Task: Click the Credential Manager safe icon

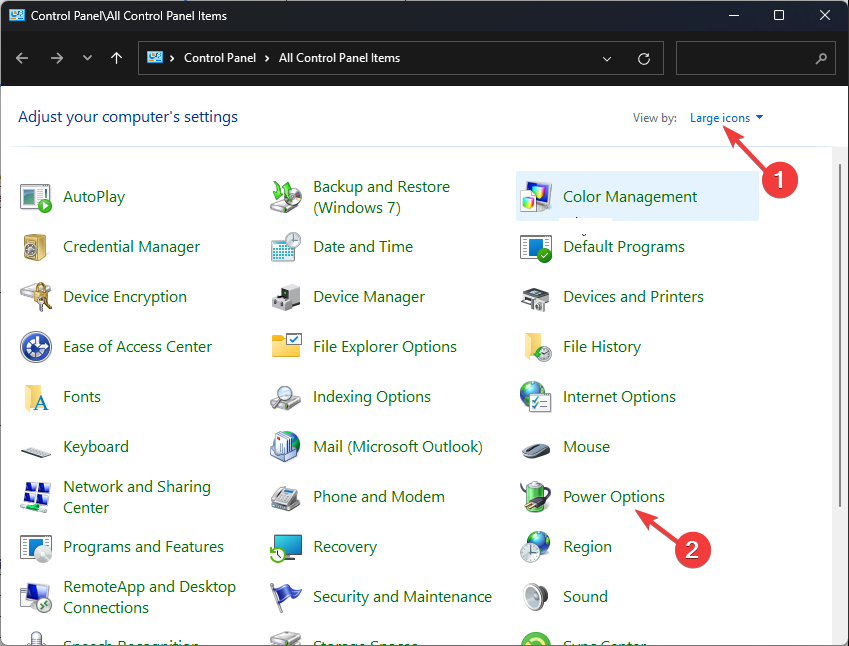Action: [36, 247]
